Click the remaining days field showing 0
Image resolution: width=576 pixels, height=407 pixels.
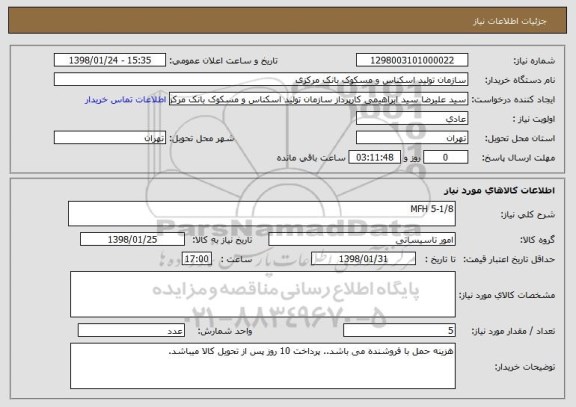[446, 157]
